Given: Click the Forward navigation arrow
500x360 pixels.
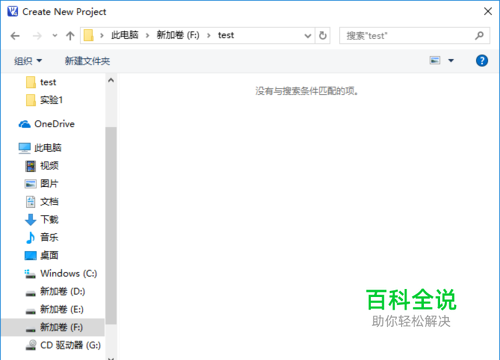Looking at the screenshot, I should click(37, 36).
